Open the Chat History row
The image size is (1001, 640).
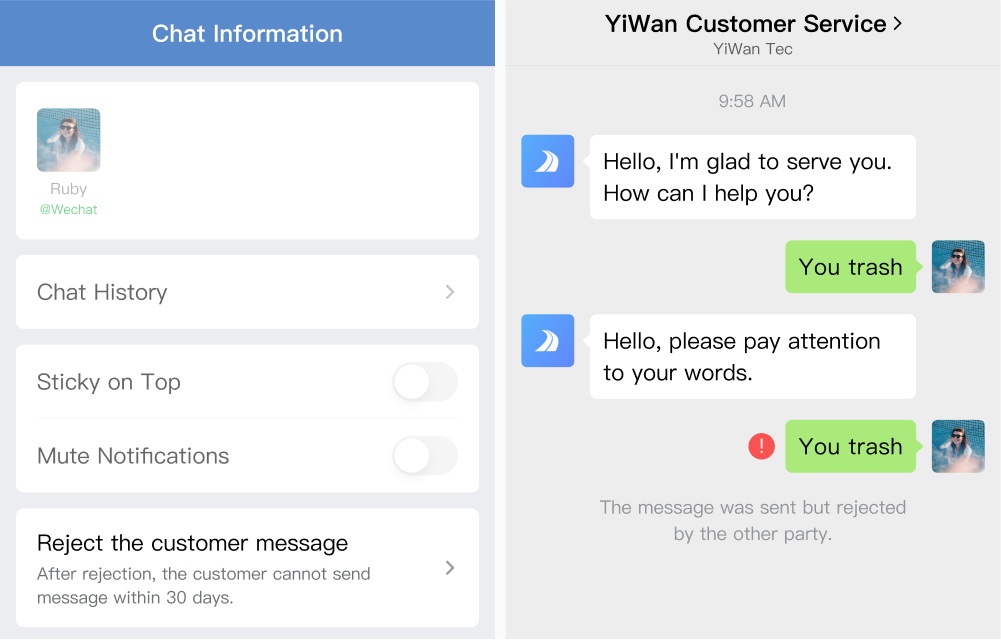247,292
